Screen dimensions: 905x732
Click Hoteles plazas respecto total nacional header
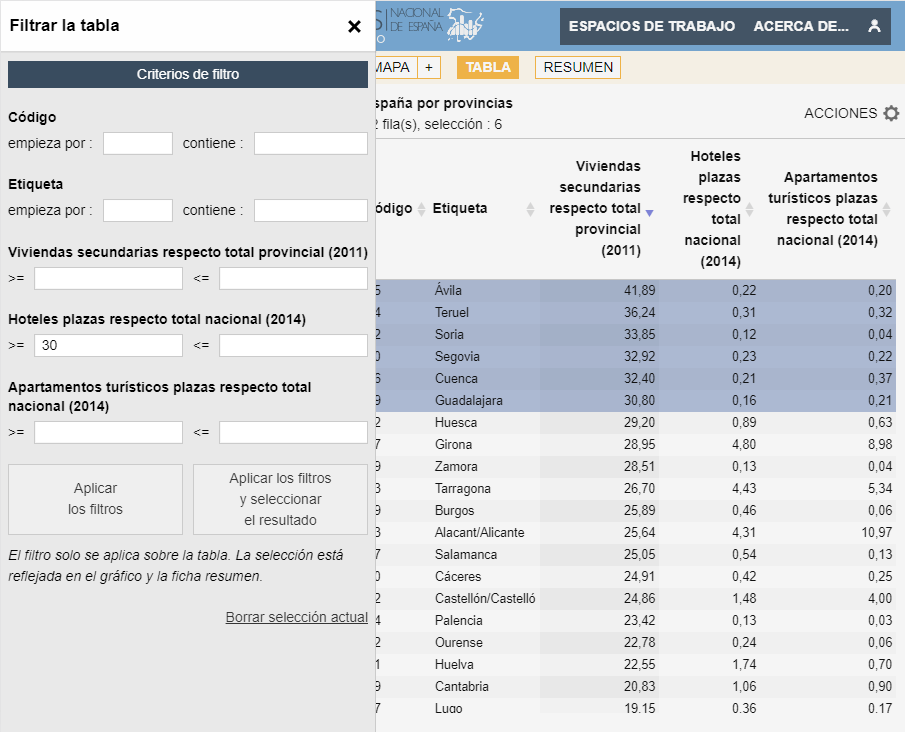tap(712, 208)
